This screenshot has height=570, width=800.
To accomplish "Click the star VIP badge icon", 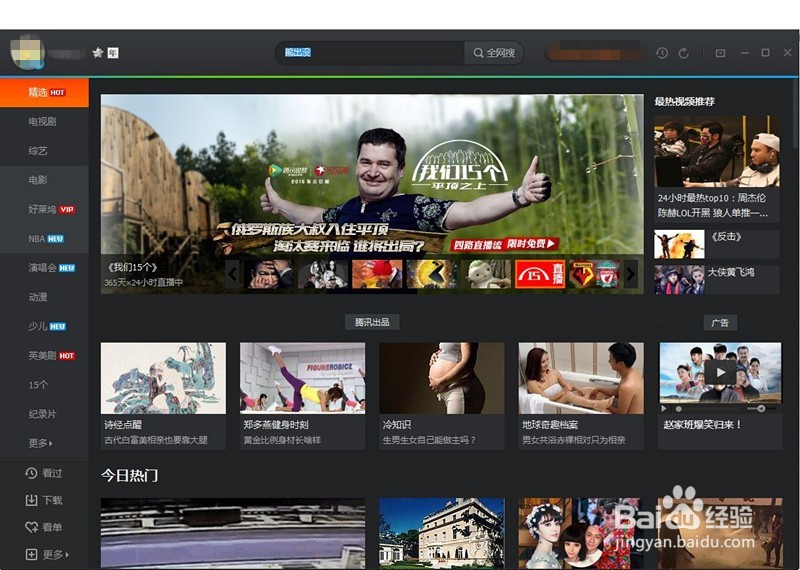I will point(97,53).
